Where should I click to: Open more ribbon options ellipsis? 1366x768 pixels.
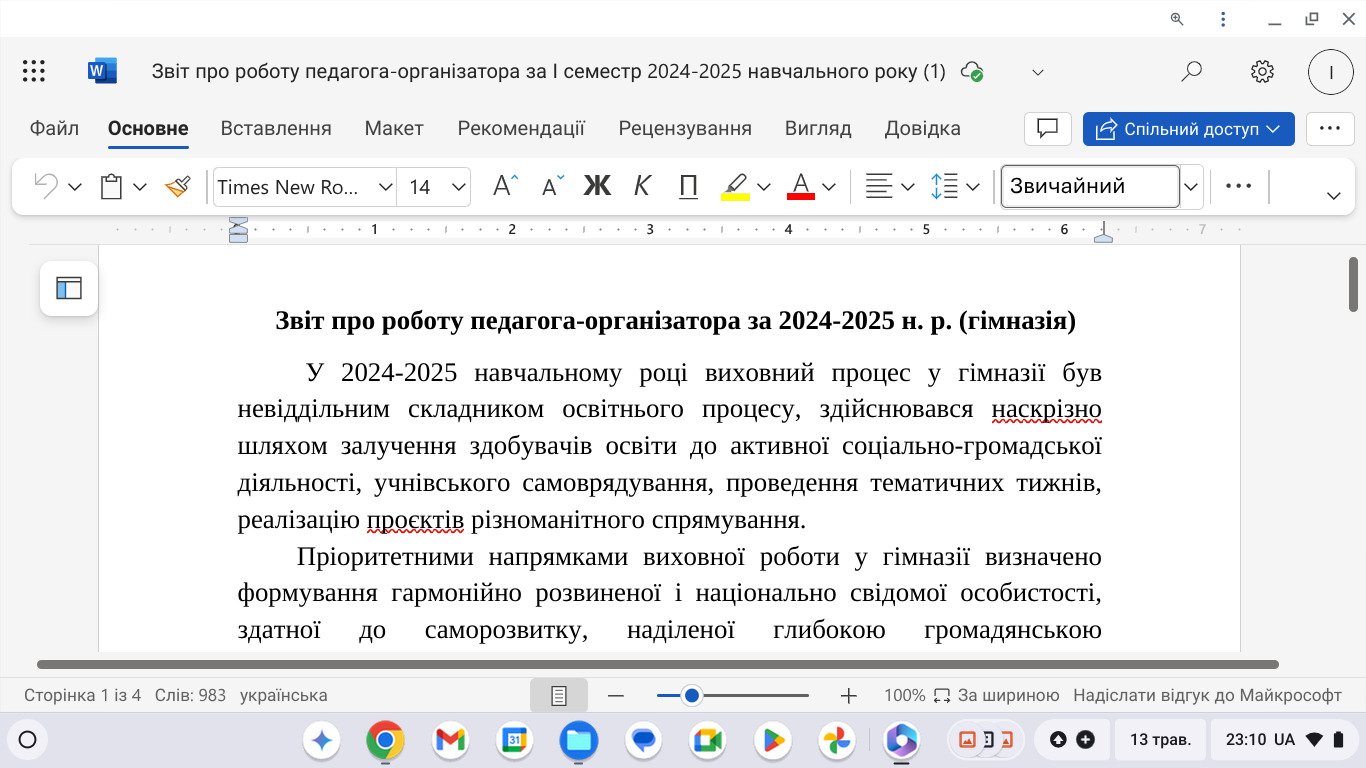[1238, 186]
